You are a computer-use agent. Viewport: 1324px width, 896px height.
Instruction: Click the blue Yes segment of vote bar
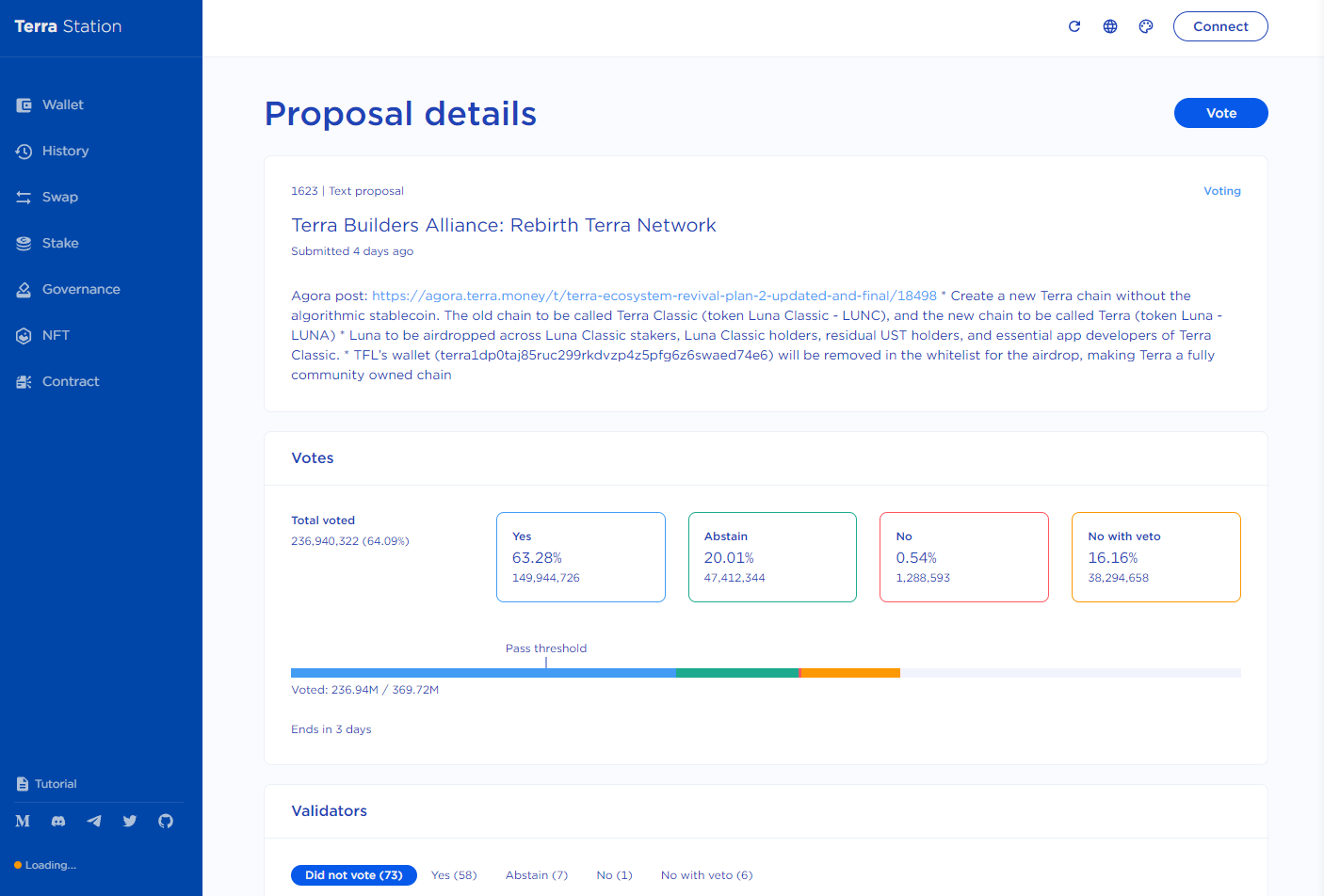[x=483, y=673]
